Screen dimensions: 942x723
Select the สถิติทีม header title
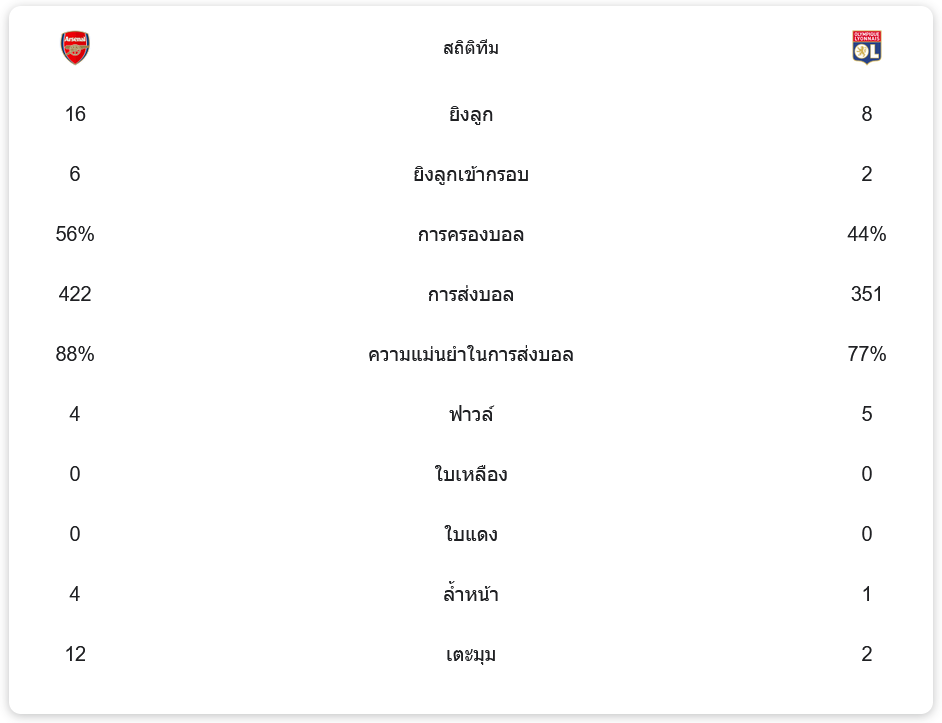pyautogui.click(x=471, y=48)
